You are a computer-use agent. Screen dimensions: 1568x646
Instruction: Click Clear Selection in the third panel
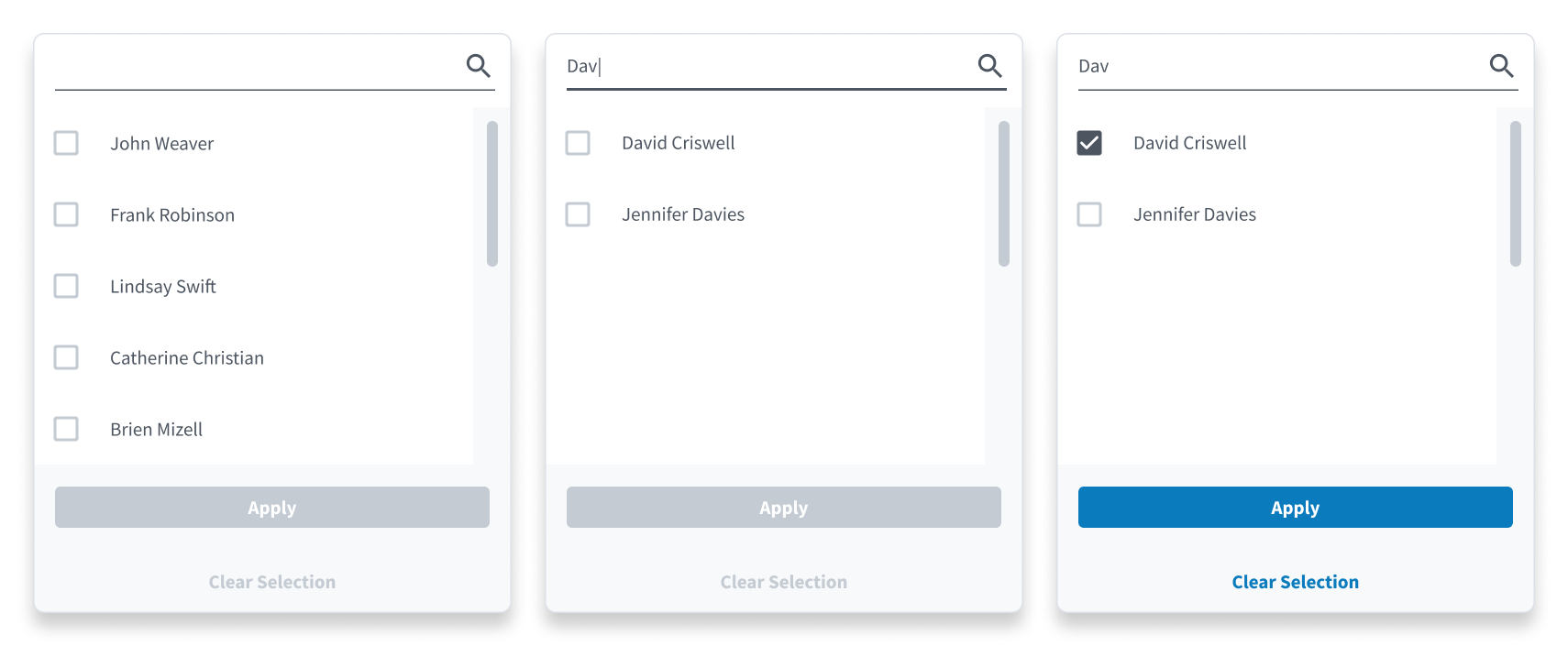(1295, 581)
